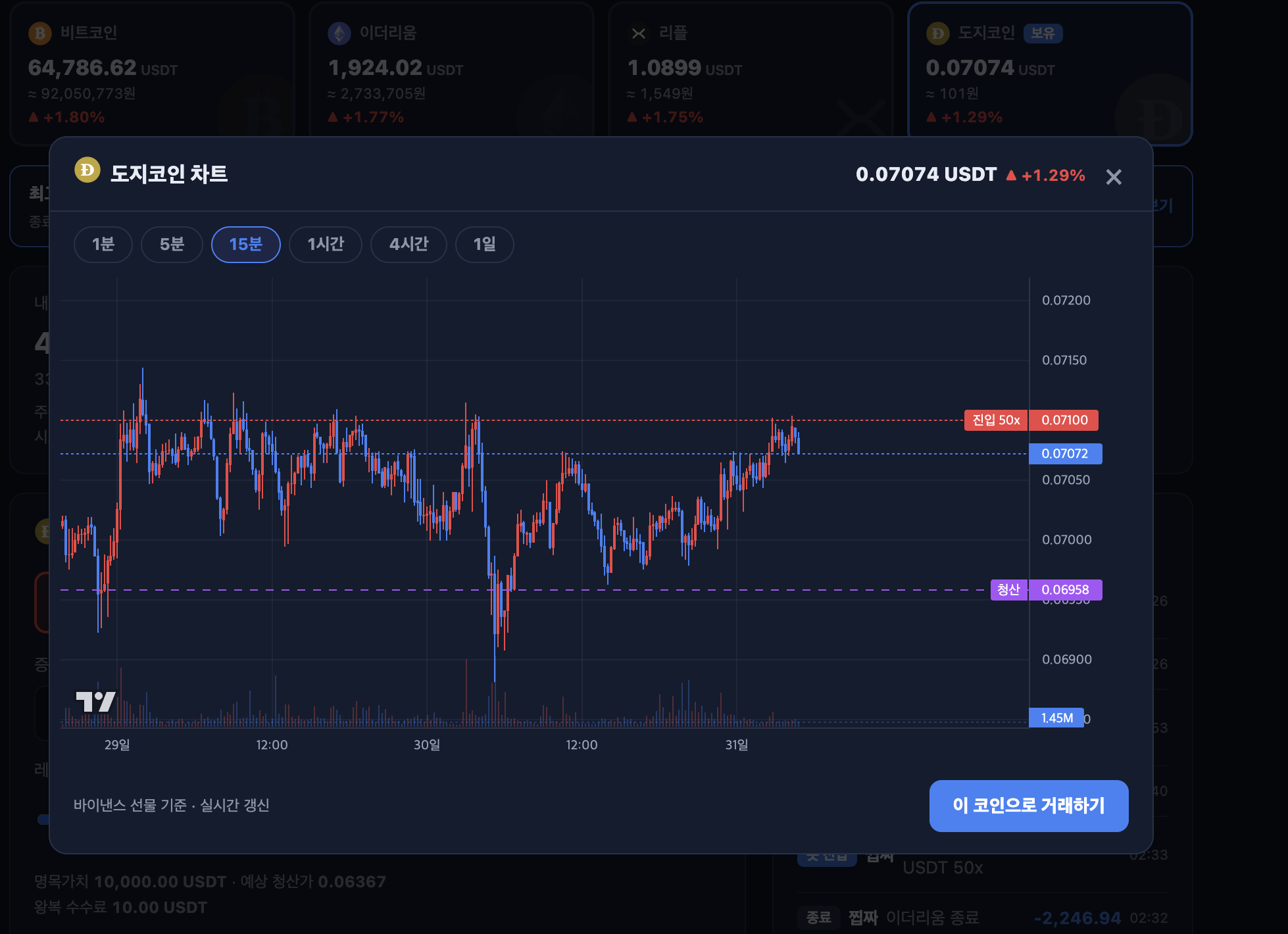
Task: Click the ≈ 101원 Dogecoin won value
Action: coord(952,93)
